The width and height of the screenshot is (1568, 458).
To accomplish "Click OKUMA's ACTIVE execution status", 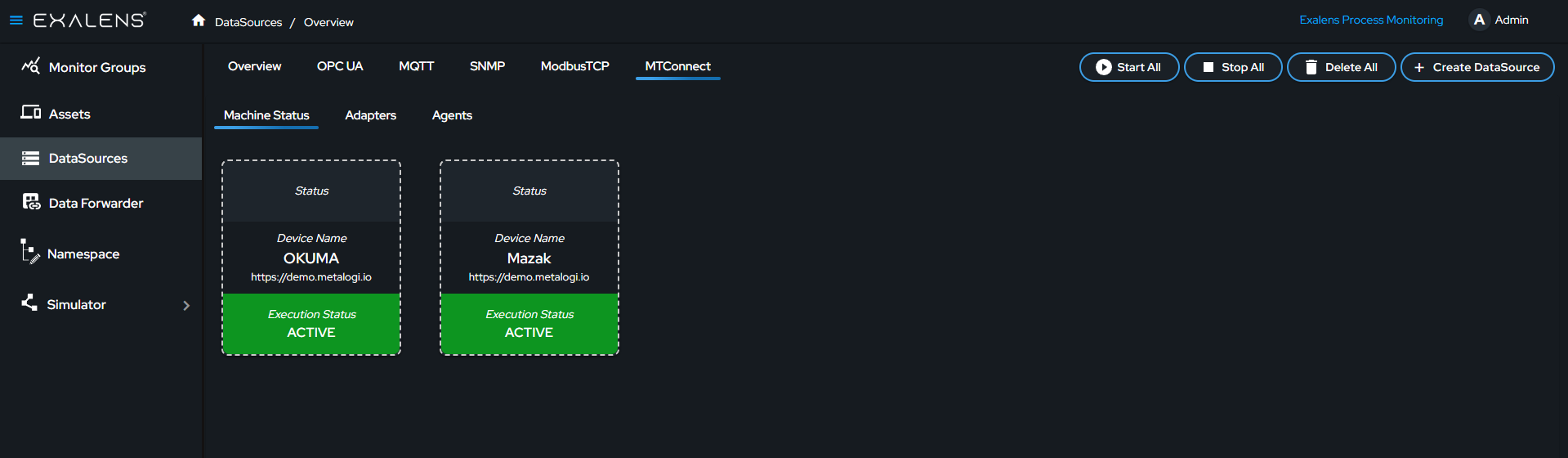I will coord(311,332).
